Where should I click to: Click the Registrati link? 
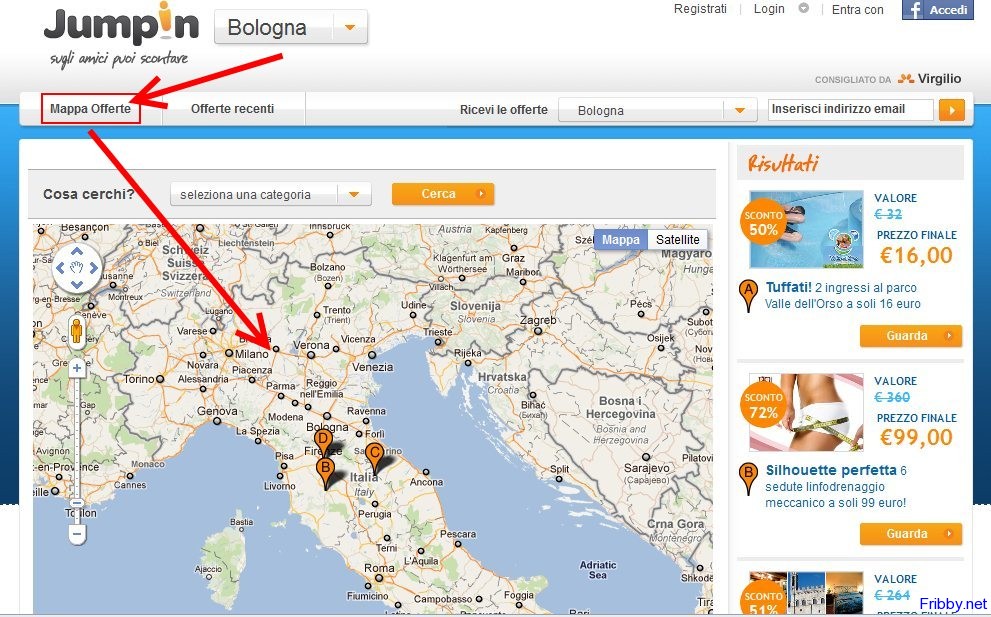pyautogui.click(x=700, y=9)
